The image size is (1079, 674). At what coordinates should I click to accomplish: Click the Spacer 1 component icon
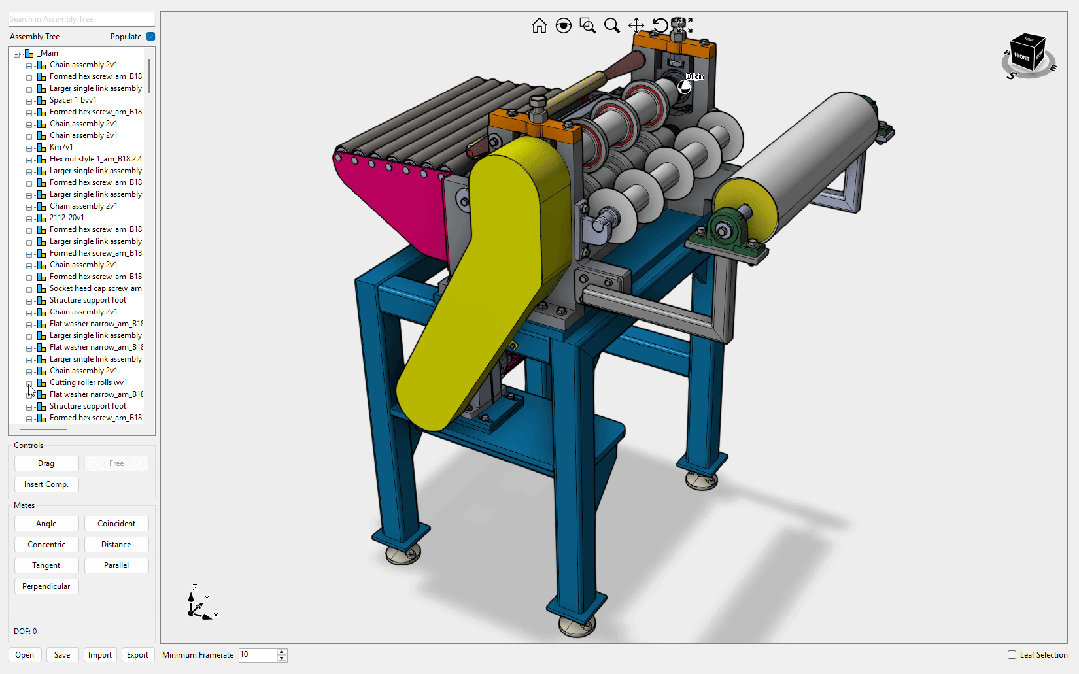point(41,101)
